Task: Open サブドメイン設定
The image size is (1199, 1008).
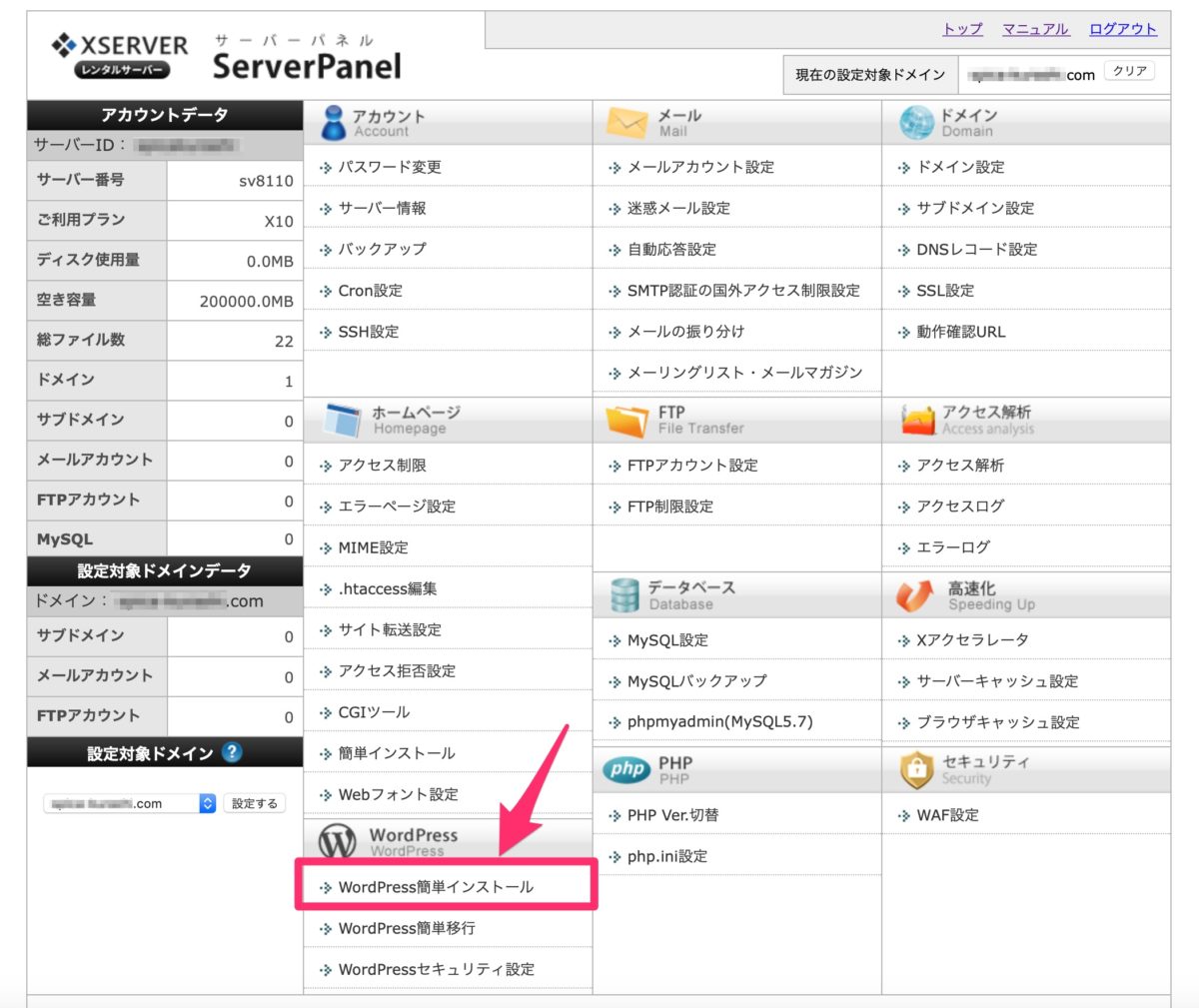Action: click(975, 208)
